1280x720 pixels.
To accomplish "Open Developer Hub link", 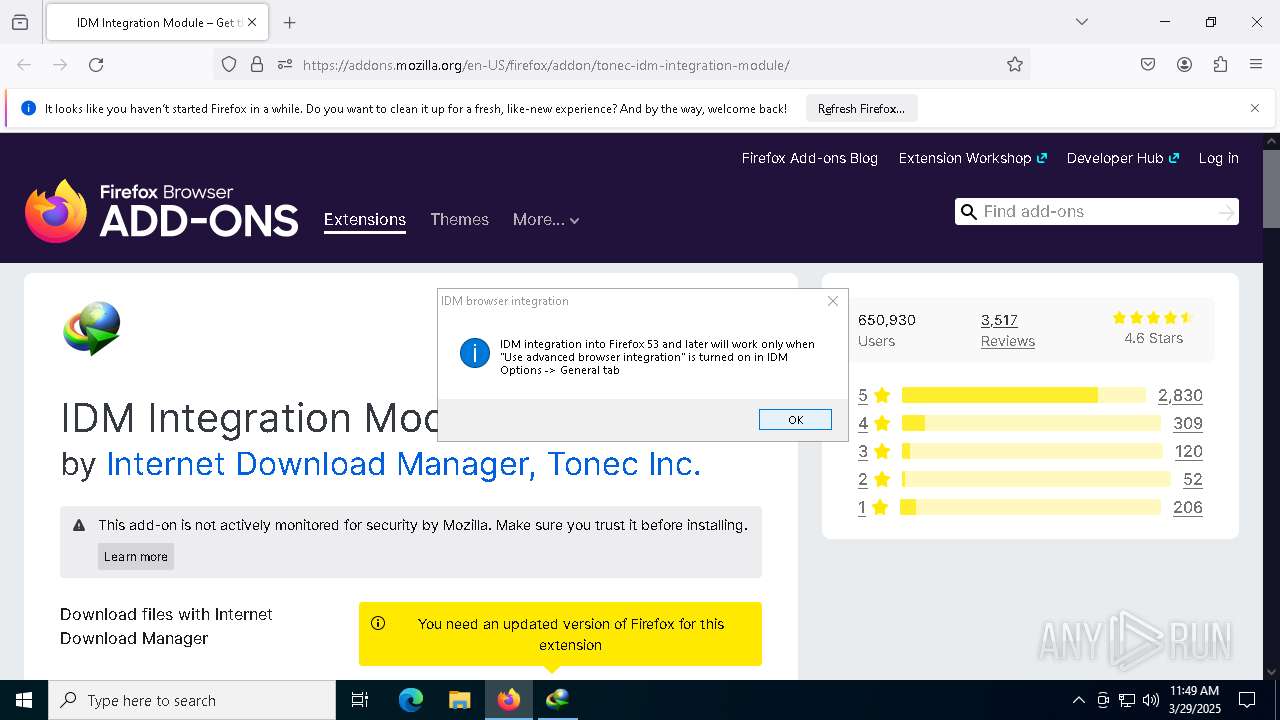I will [x=1122, y=158].
